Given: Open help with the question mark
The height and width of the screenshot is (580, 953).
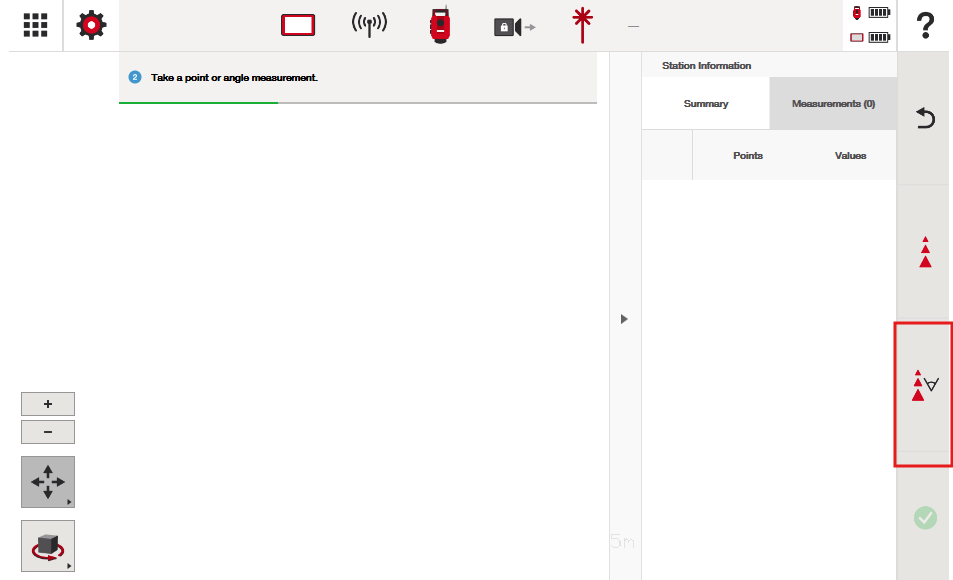Looking at the screenshot, I should point(925,26).
